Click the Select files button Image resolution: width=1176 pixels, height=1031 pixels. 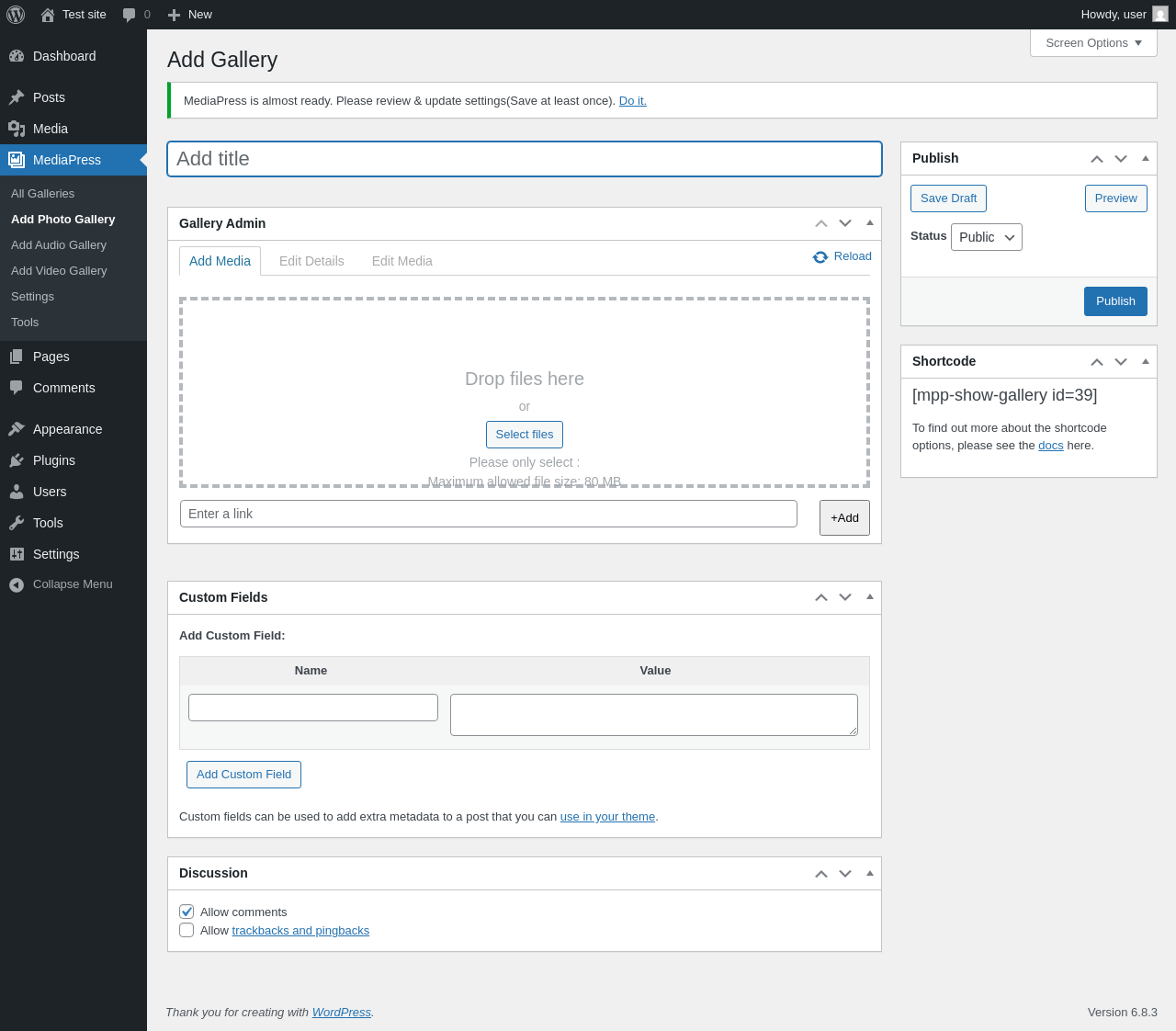click(524, 435)
